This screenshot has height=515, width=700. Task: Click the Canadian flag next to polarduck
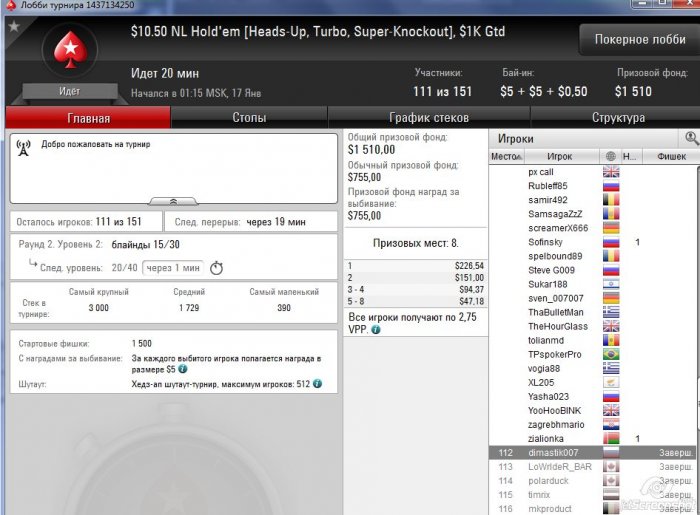(x=611, y=481)
